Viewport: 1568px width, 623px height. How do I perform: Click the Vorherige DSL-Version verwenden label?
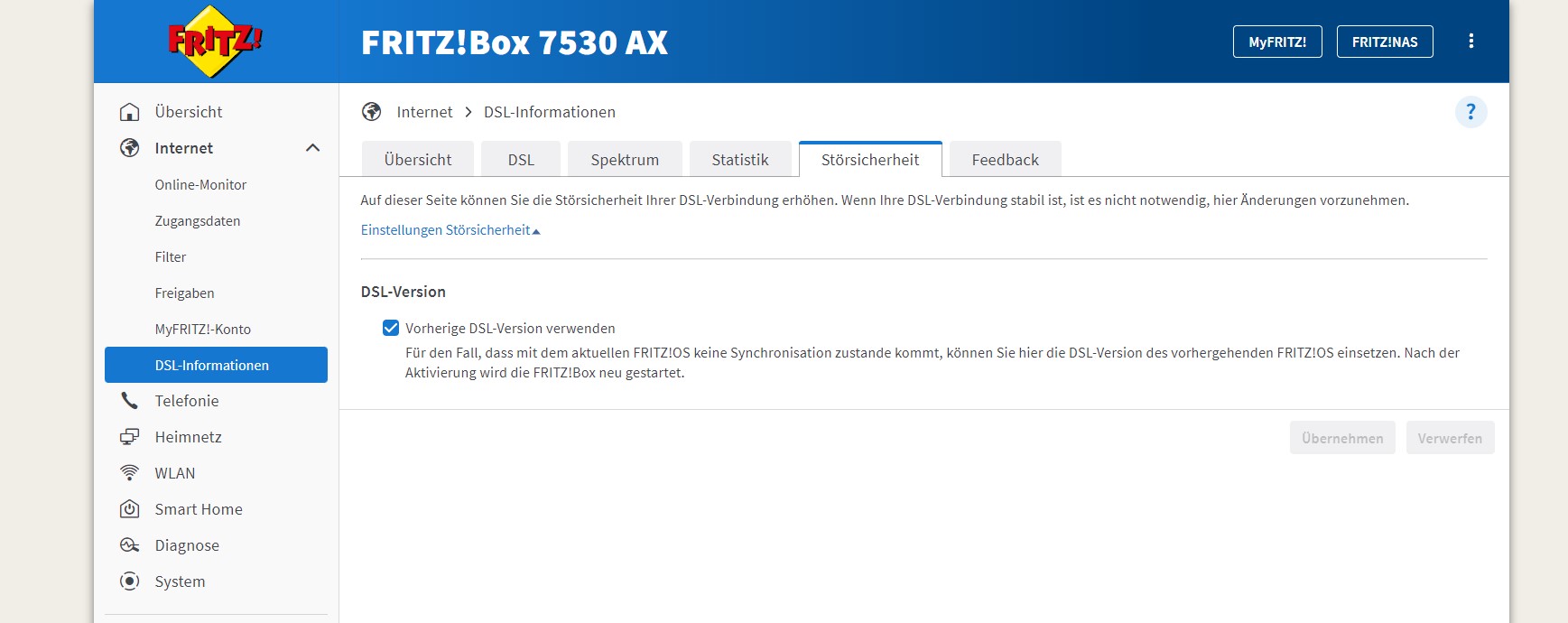(510, 329)
